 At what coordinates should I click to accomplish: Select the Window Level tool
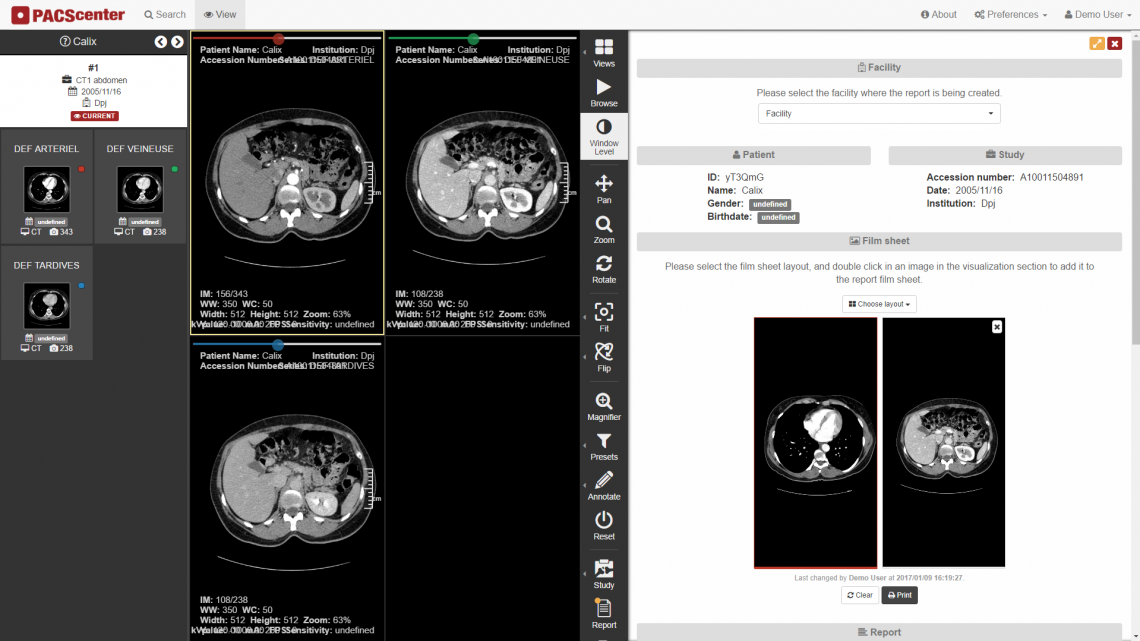(x=604, y=136)
